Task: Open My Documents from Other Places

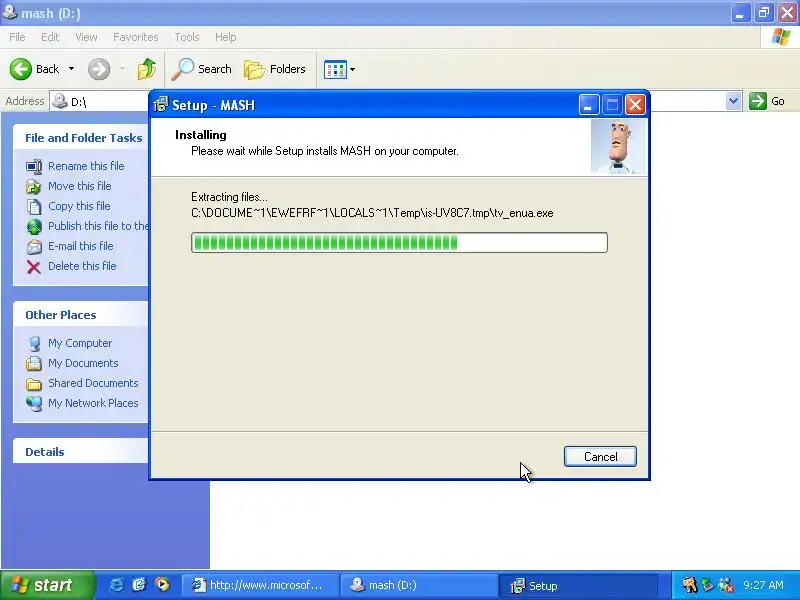Action: point(83,363)
